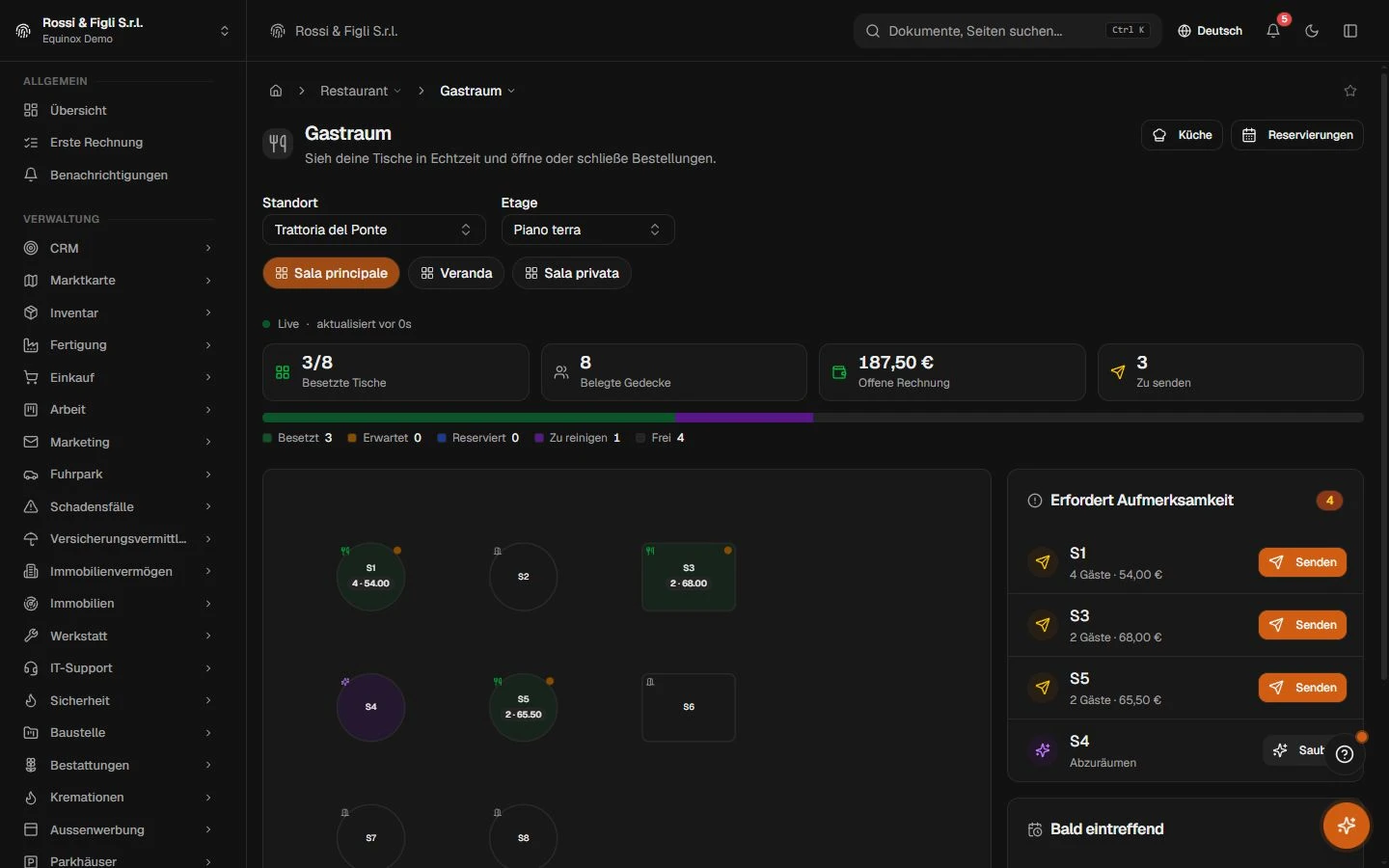Click the Küche button
1389x868 pixels.
1183,135
